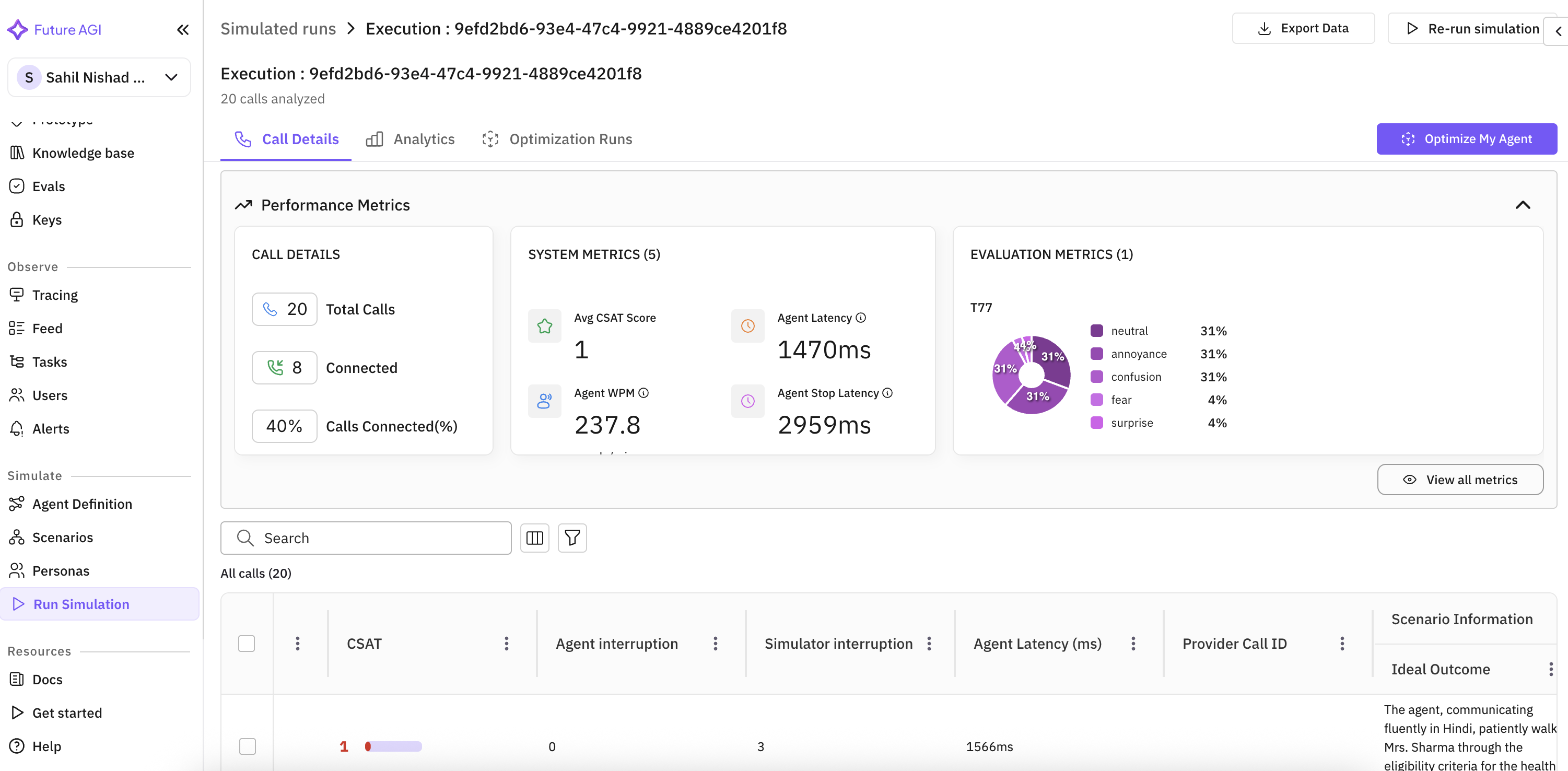
Task: Toggle the select-all calls header checkbox
Action: 247,644
